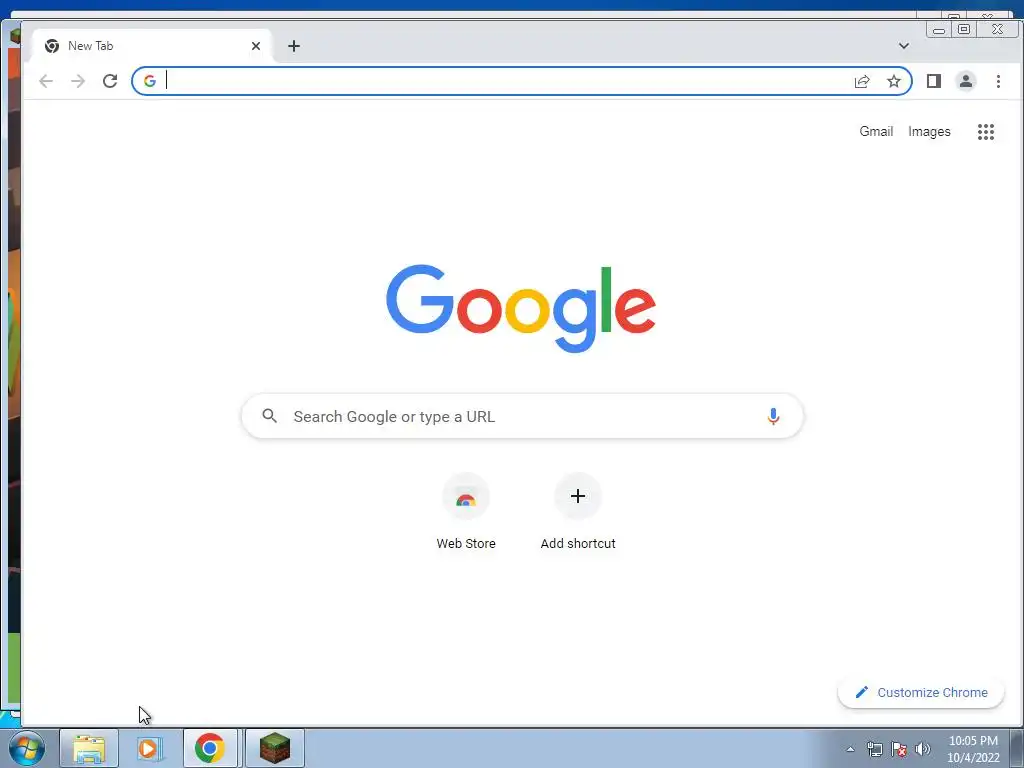Open the side panel icon
The width and height of the screenshot is (1024, 768).
pos(933,81)
